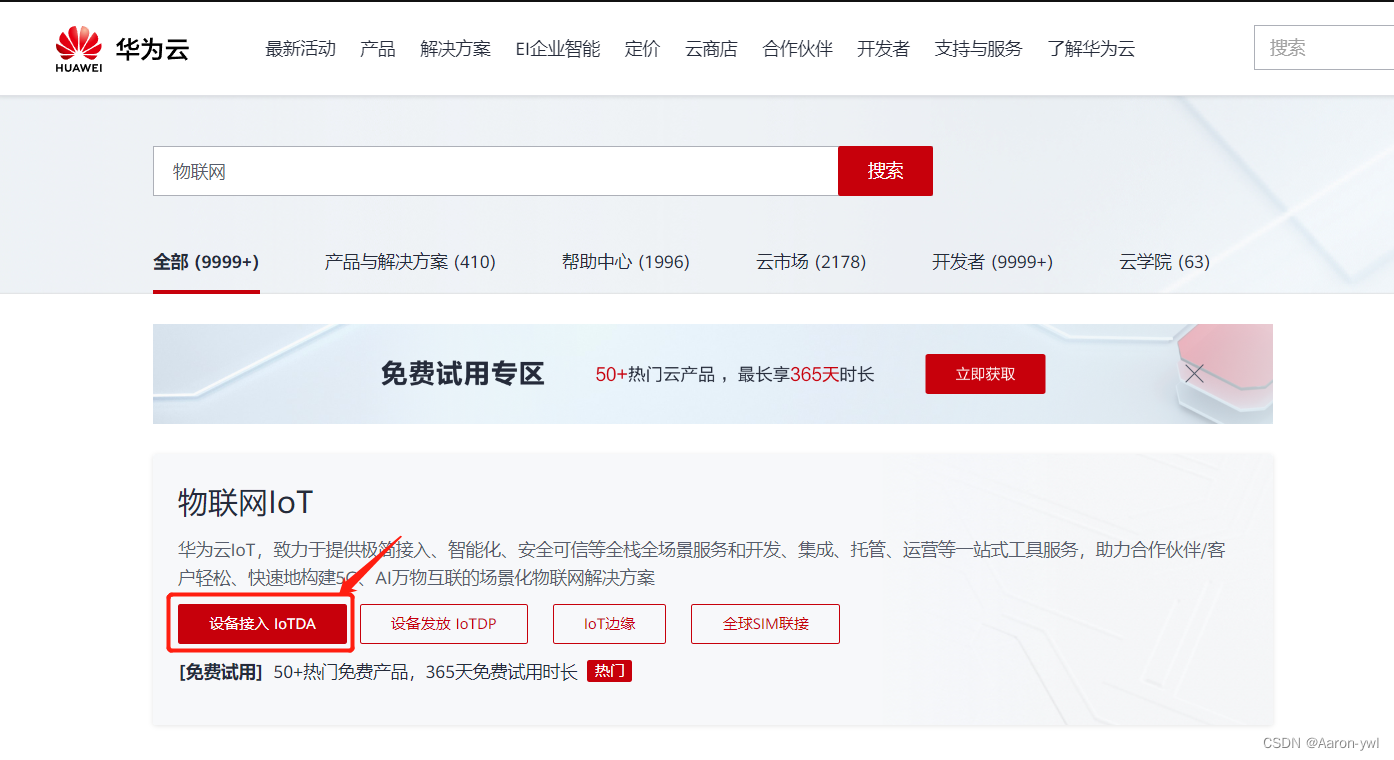
Task: Click the 设备发放 IoTDP button
Action: point(444,624)
